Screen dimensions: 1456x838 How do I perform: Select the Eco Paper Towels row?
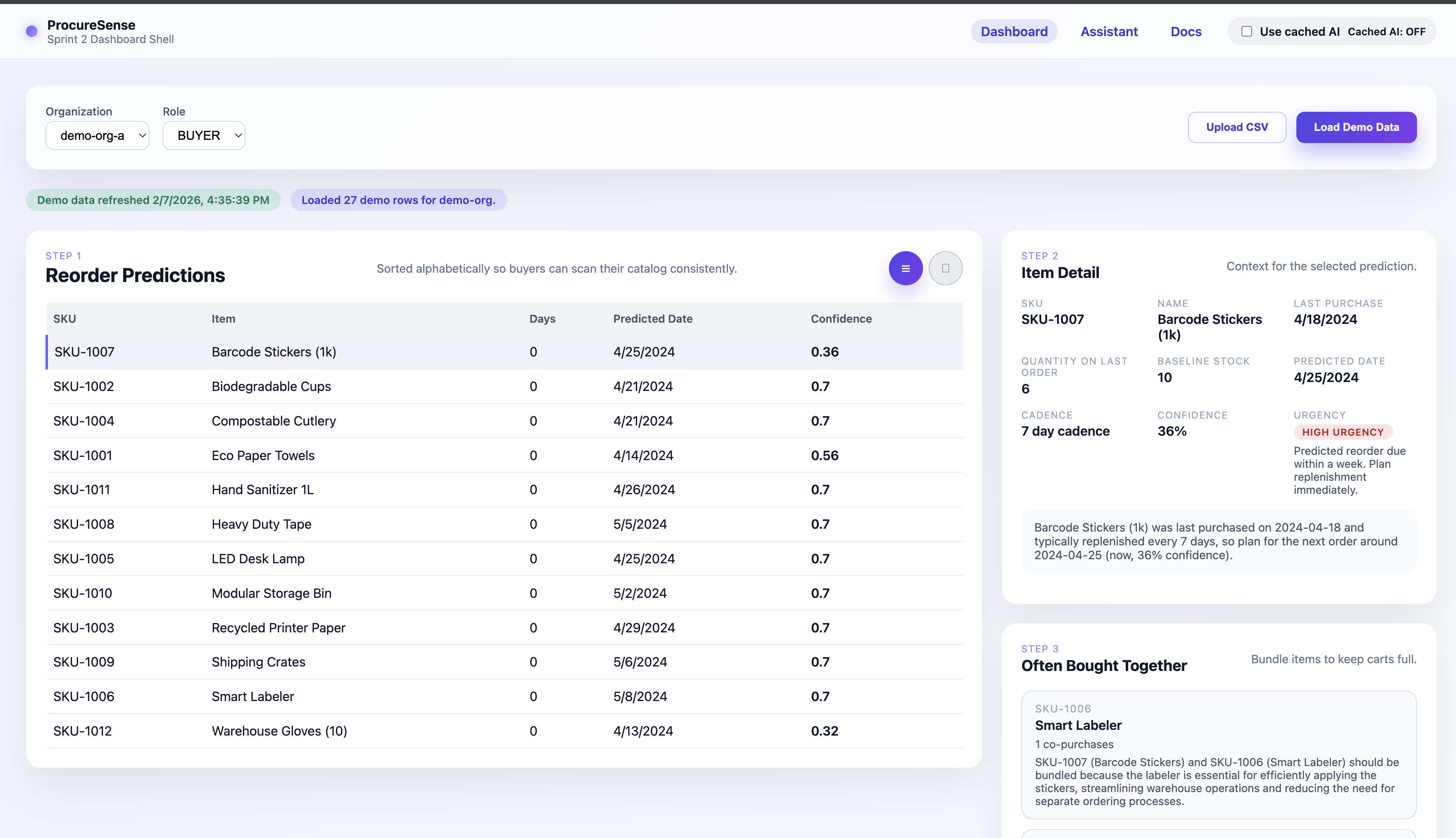click(x=503, y=455)
